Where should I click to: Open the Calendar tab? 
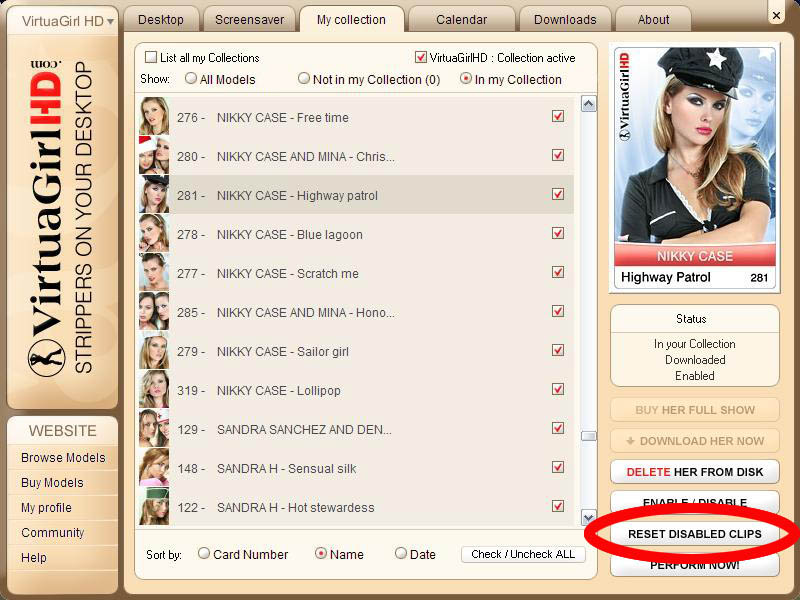coord(461,20)
